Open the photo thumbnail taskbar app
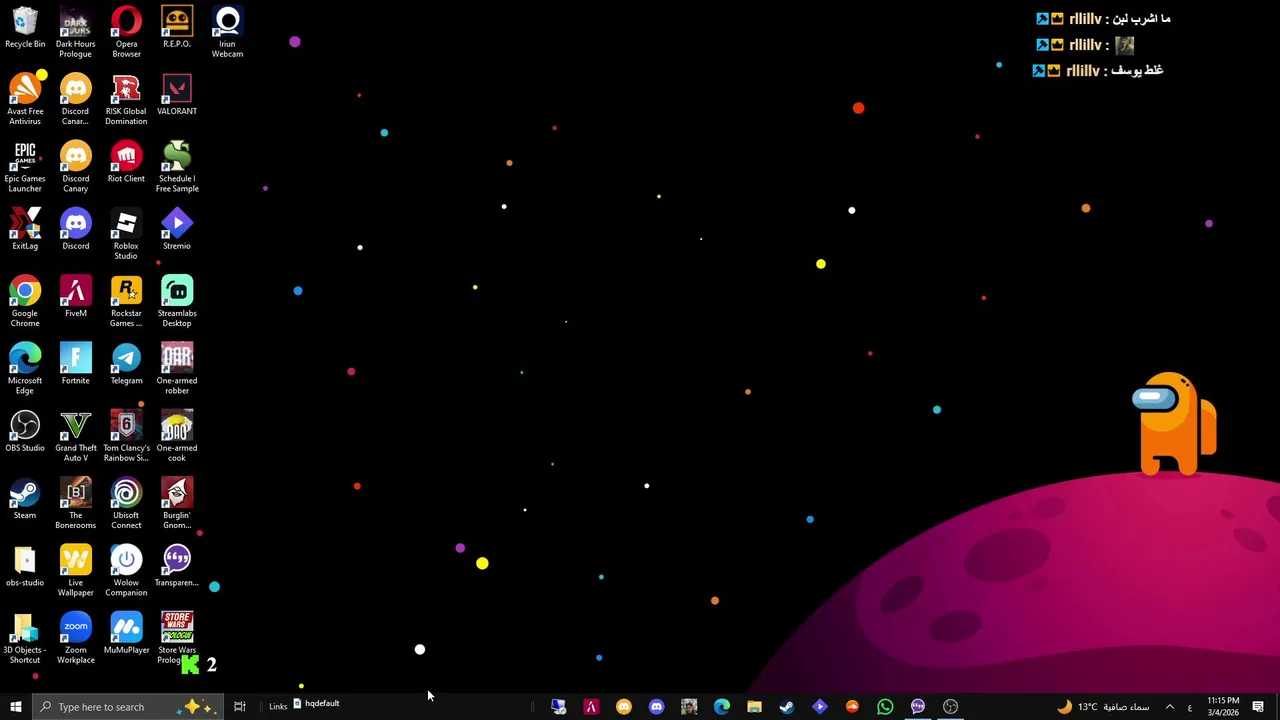The image size is (1280, 720). pos(689,707)
